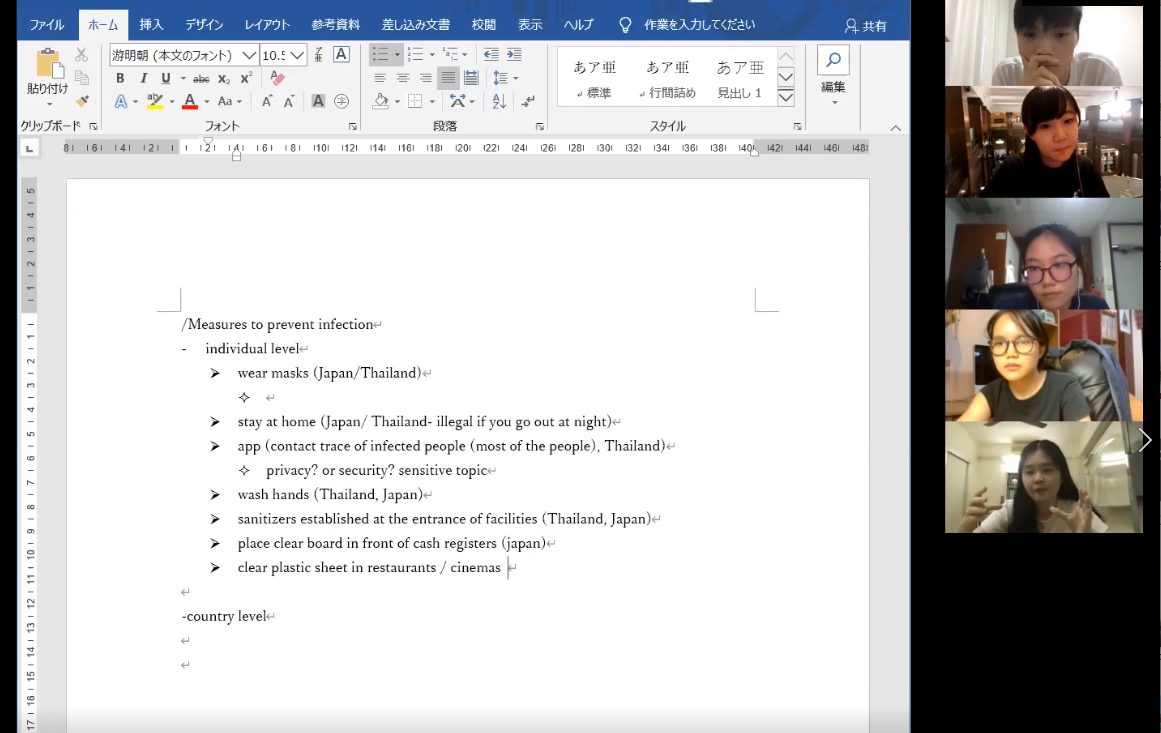Open the numbered list dropdown arrow
This screenshot has width=1161, height=733.
click(x=432, y=55)
